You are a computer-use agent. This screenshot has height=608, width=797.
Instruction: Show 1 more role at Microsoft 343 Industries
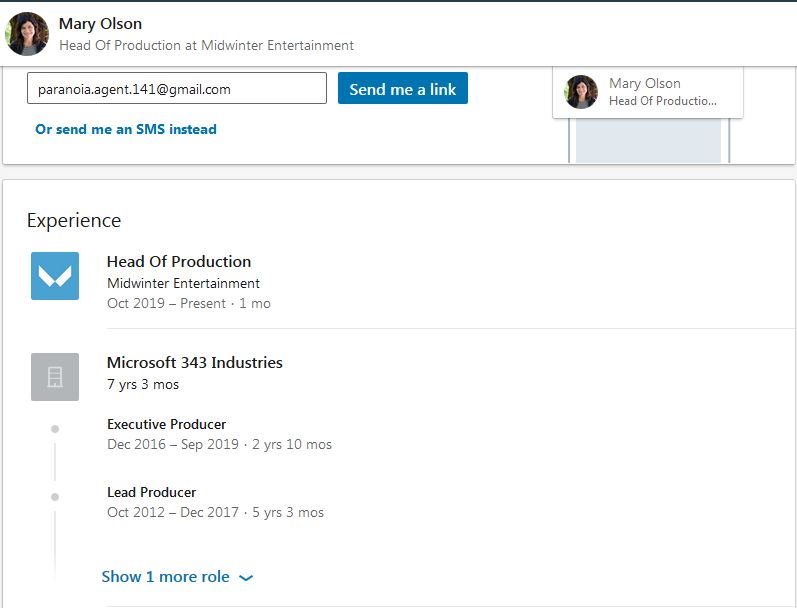166,577
